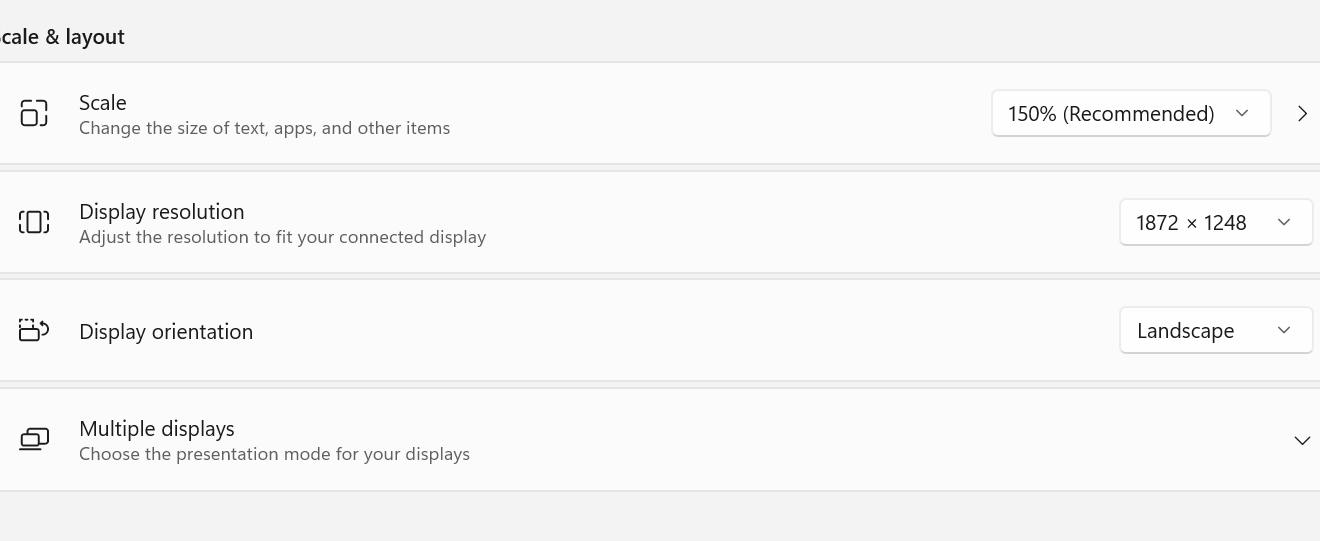The width and height of the screenshot is (1320, 541).
Task: Open the 150% (Recommended) scale dropdown
Action: click(x=1130, y=113)
